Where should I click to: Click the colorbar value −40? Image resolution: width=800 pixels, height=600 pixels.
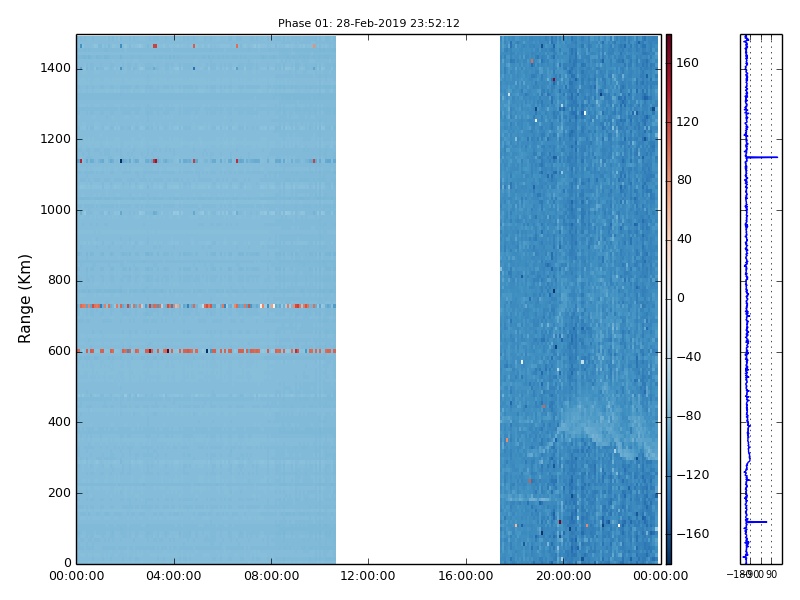[x=689, y=357]
